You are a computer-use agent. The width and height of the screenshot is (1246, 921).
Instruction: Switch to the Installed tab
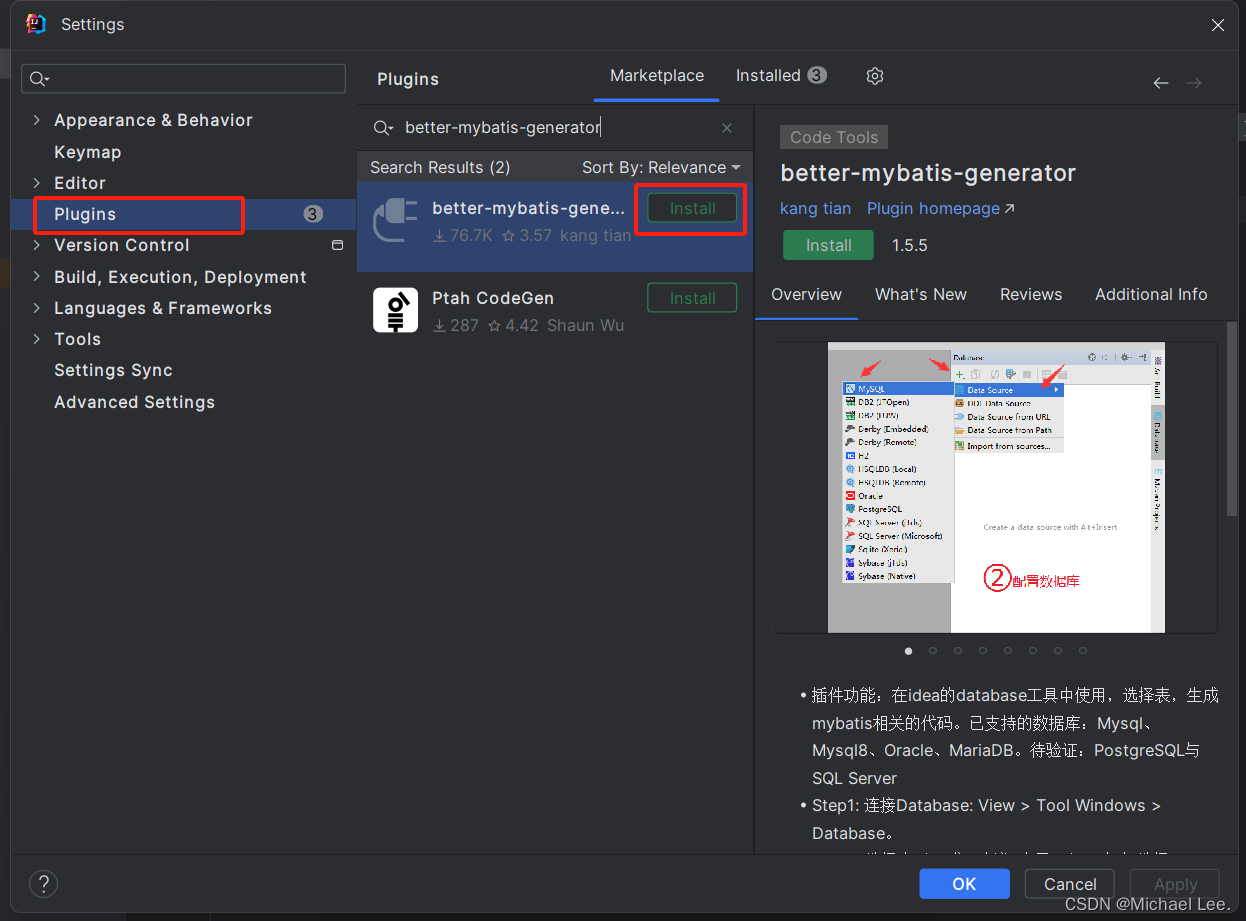click(x=781, y=76)
